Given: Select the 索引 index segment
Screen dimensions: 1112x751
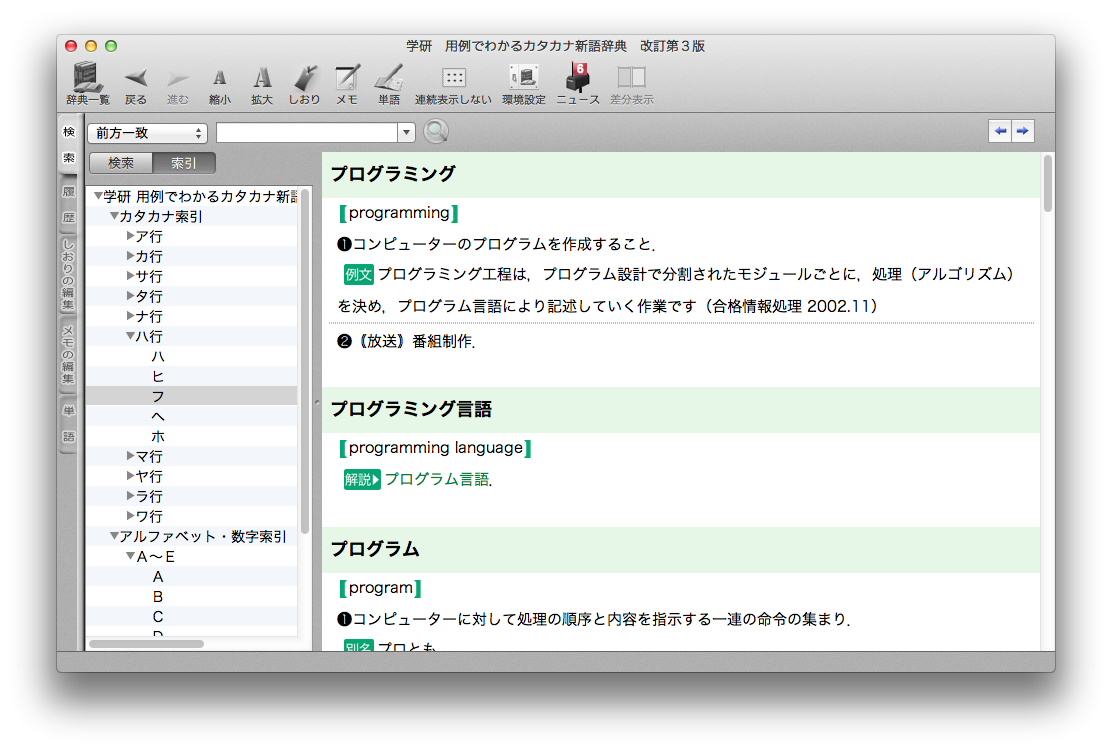Looking at the screenshot, I should tap(183, 163).
